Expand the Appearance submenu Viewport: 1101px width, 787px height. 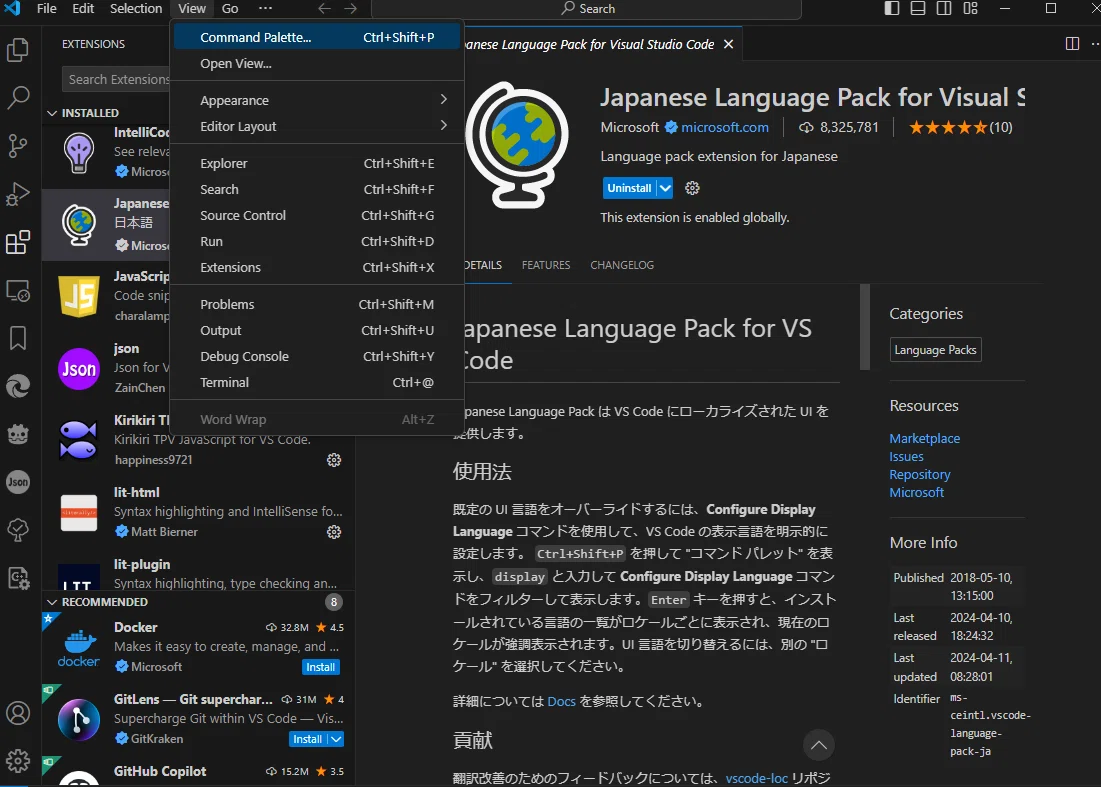coord(317,100)
